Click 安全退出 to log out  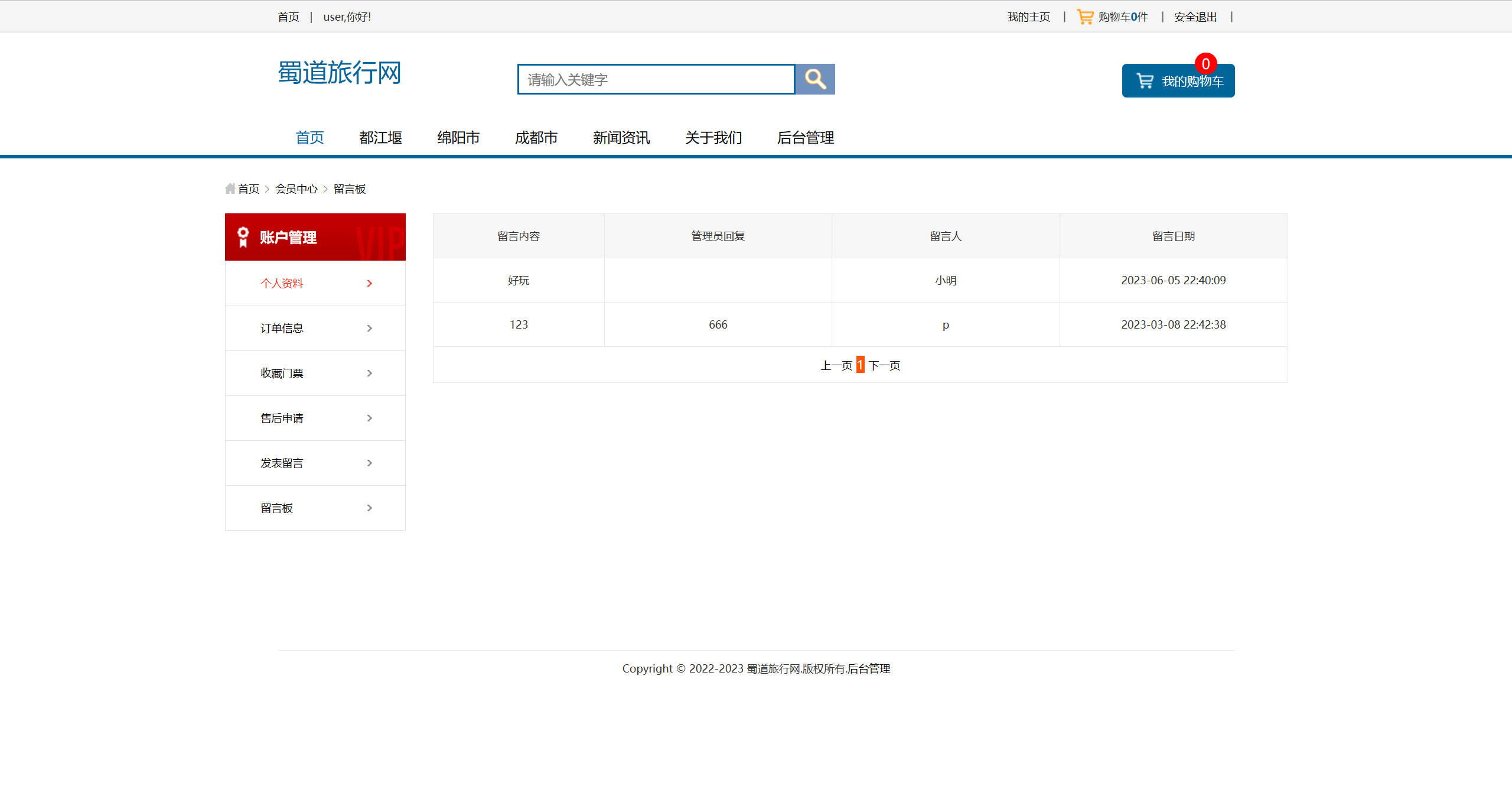(1194, 17)
